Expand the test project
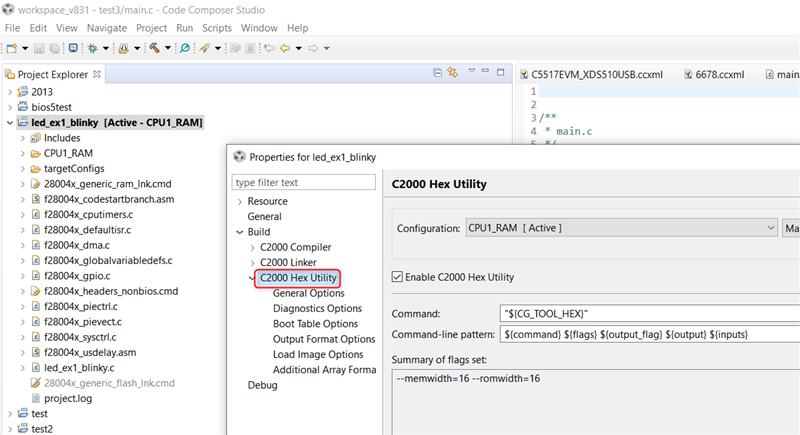 click(10, 414)
